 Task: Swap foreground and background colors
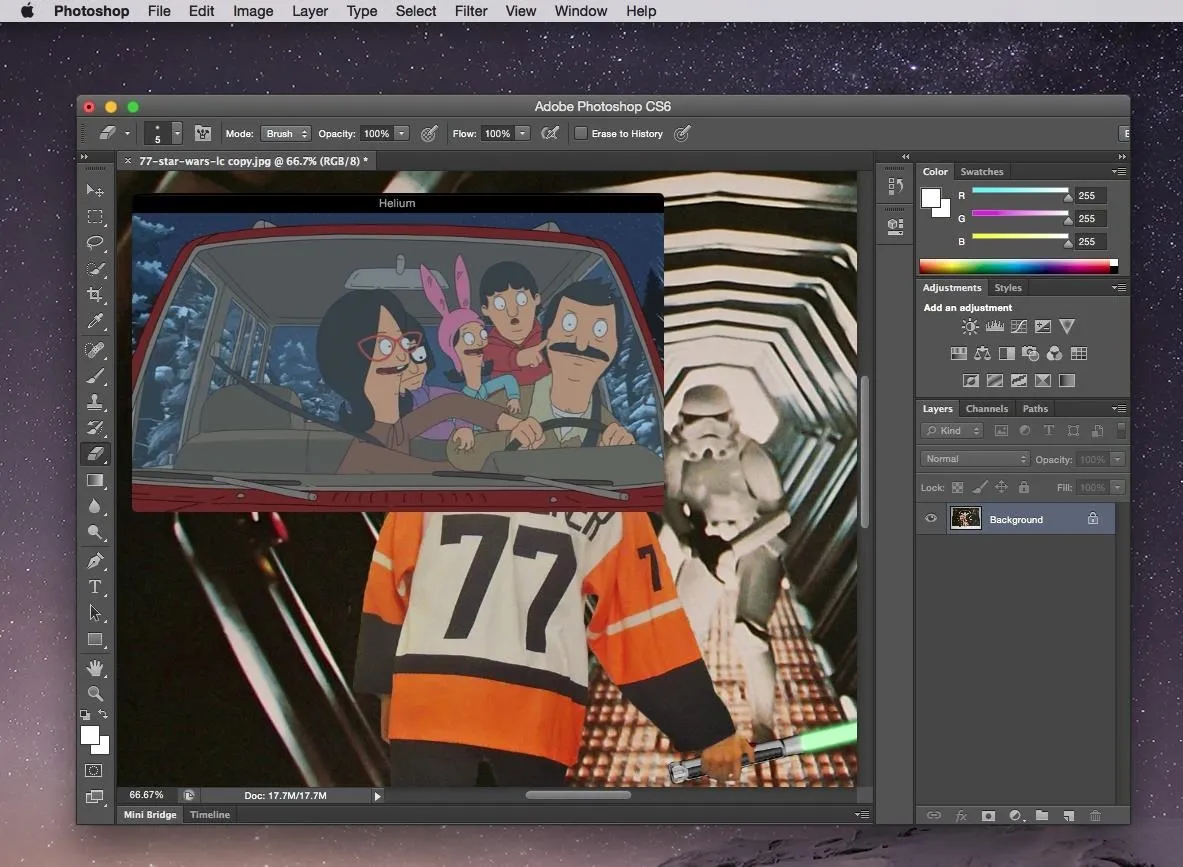103,714
